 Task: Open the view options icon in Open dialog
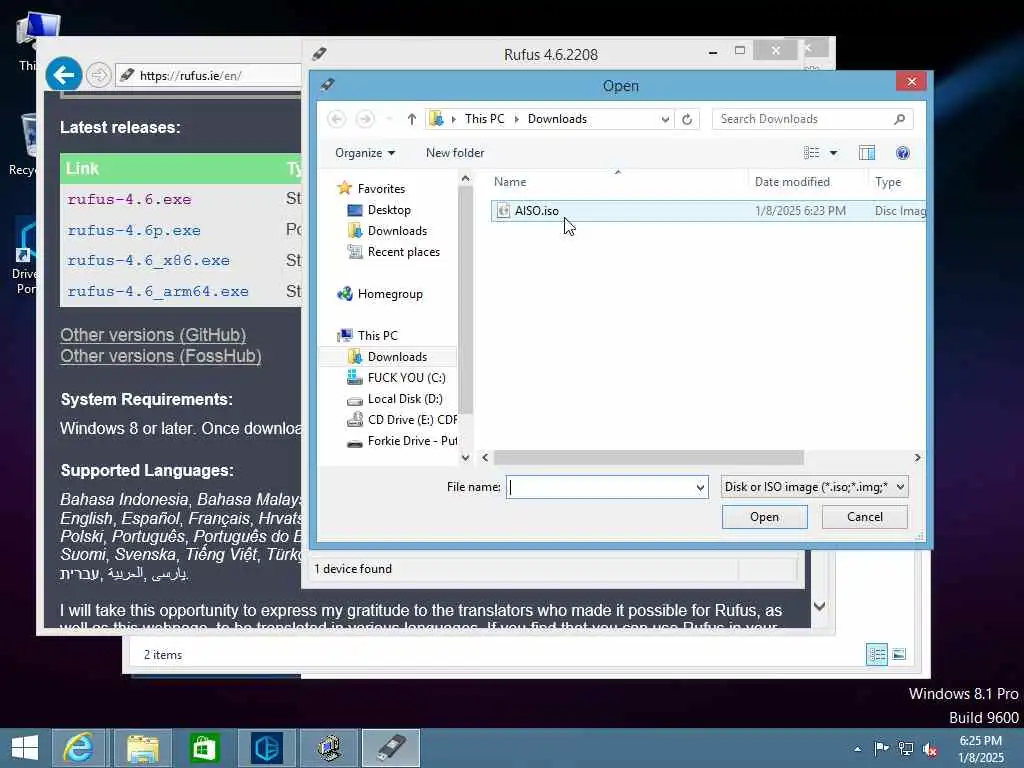811,153
